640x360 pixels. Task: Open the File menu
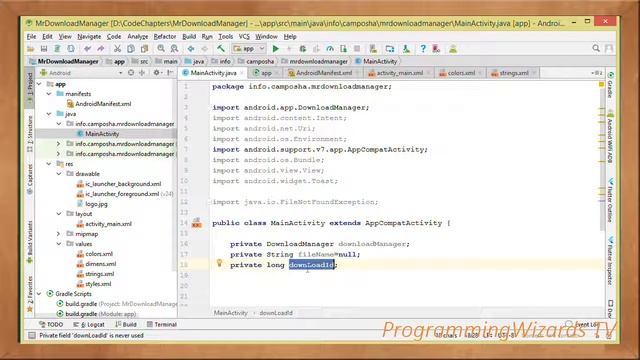click(x=31, y=37)
